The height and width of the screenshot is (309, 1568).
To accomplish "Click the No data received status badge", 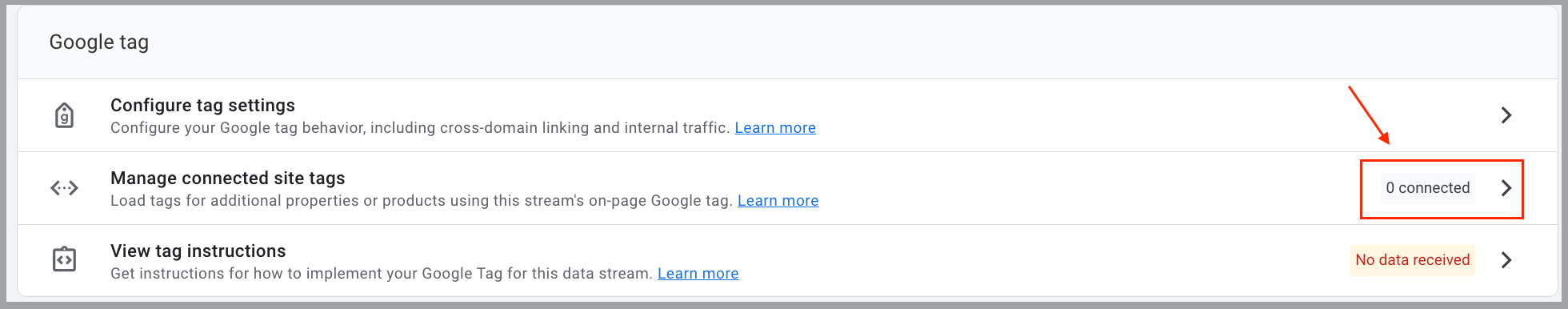I will 1413,260.
